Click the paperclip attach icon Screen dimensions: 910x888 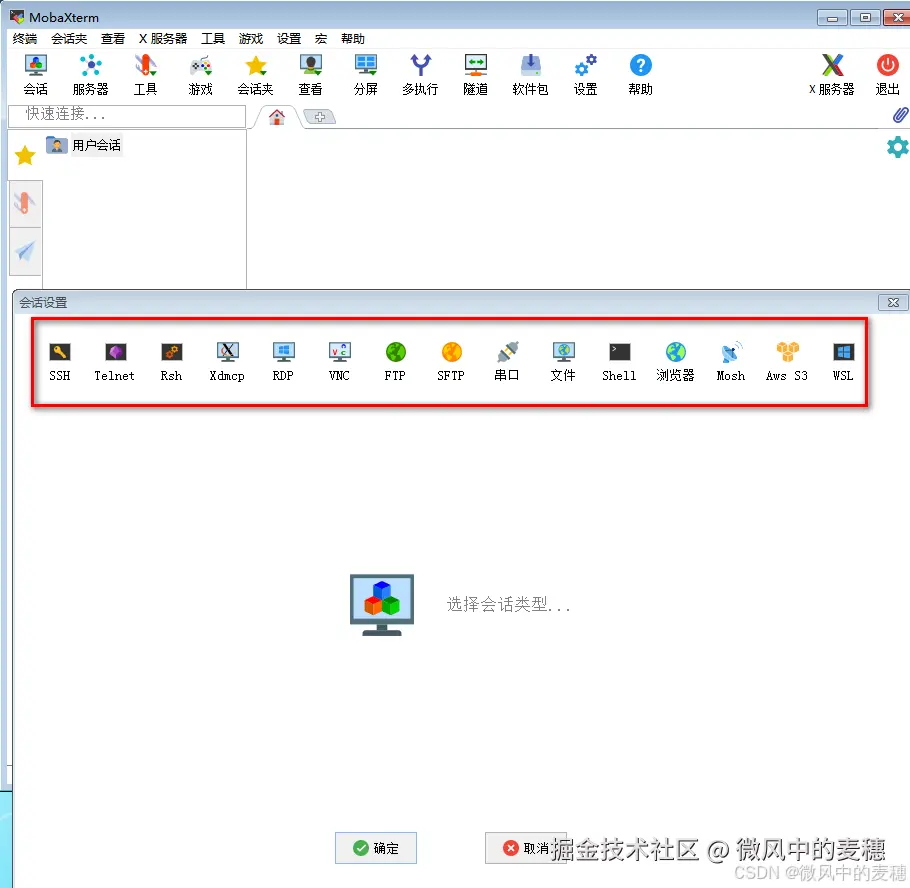tap(900, 115)
